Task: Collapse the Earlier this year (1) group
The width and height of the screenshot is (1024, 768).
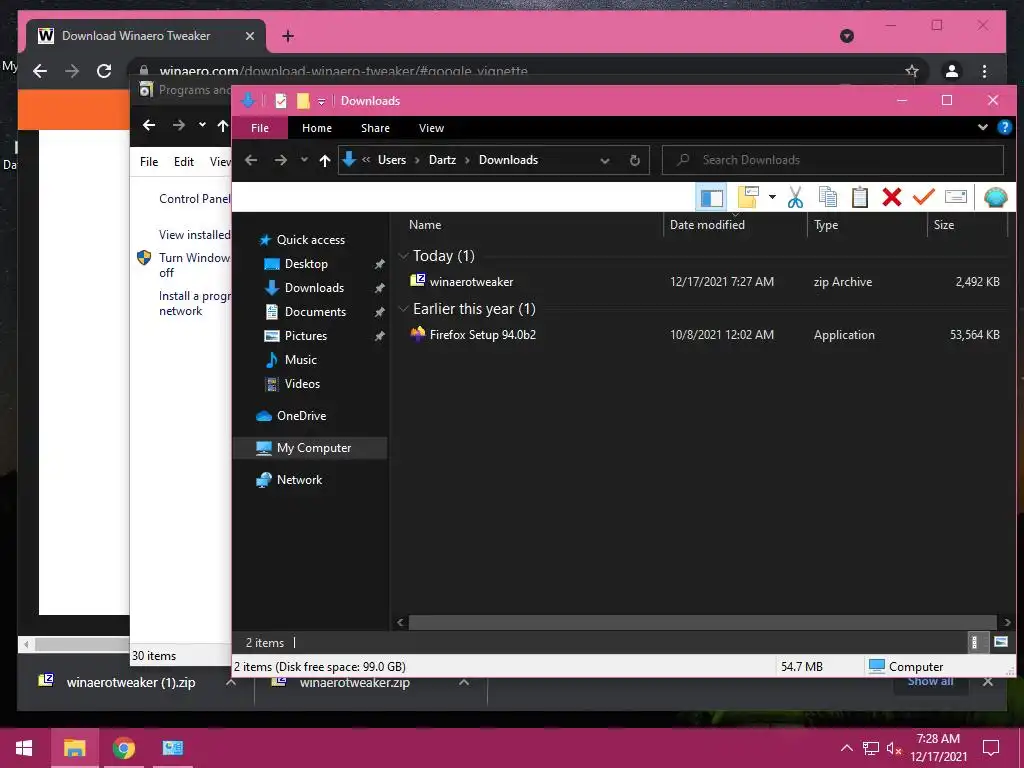Action: 404,309
